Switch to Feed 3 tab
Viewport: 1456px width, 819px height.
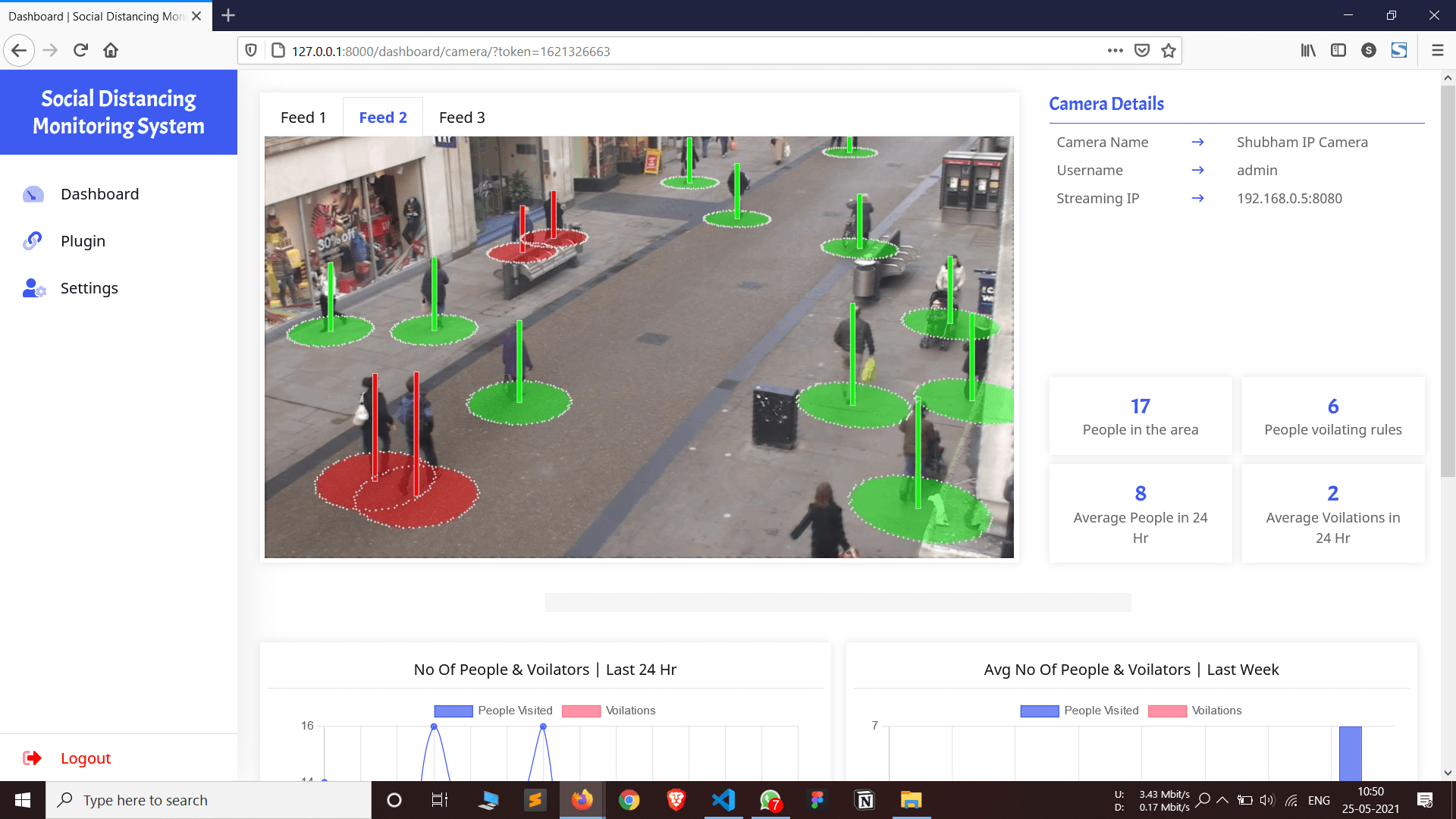pyautogui.click(x=462, y=118)
